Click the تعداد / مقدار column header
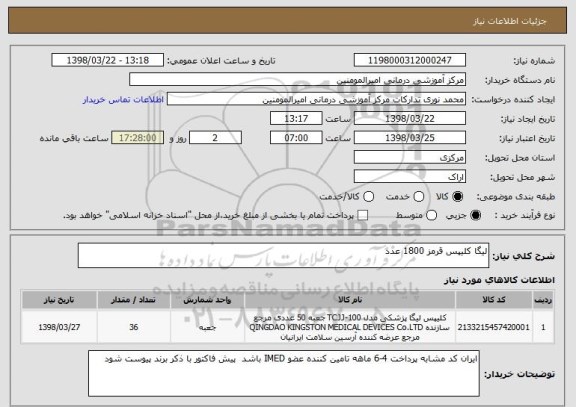The height and width of the screenshot is (407, 576). click(134, 300)
